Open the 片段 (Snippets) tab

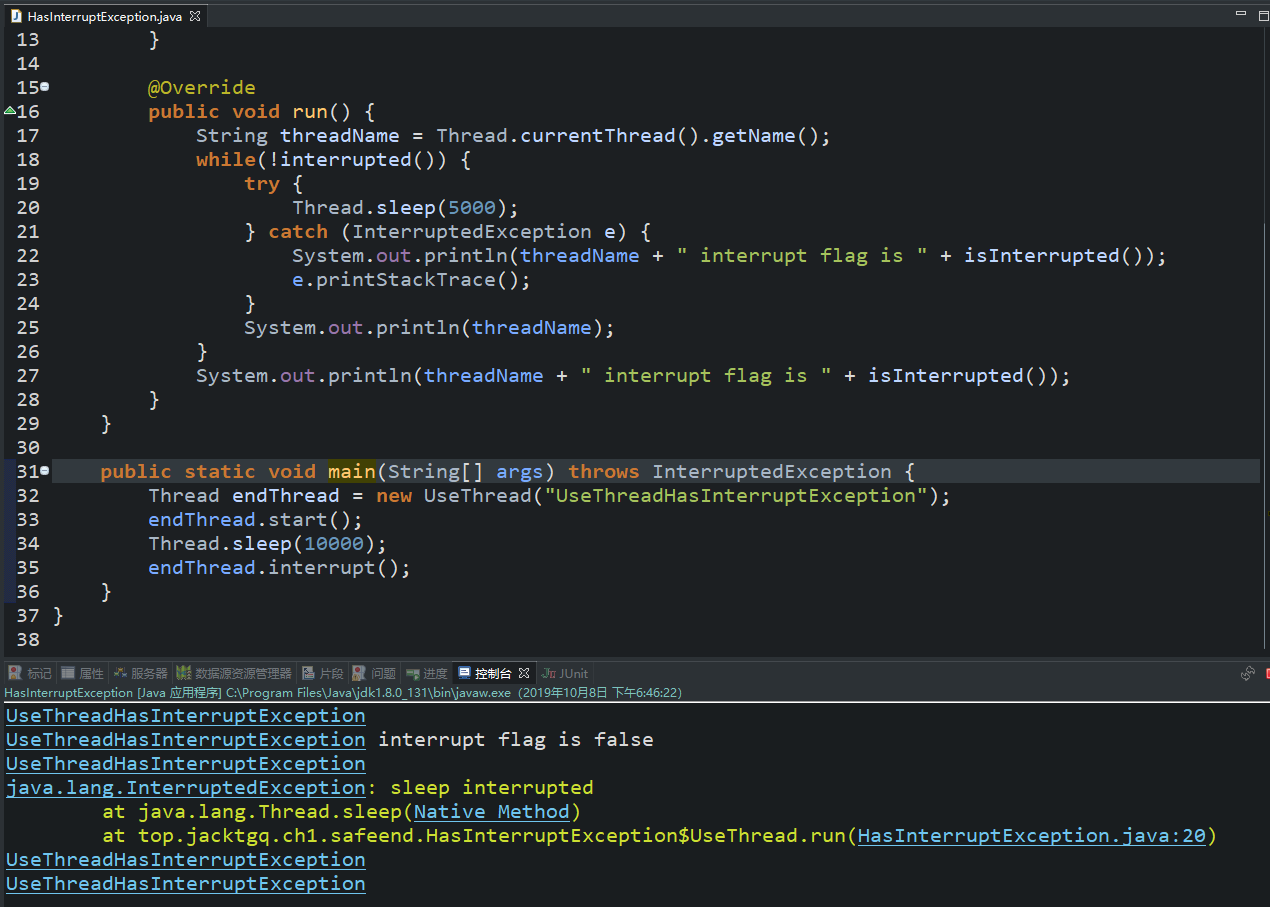coord(322,673)
